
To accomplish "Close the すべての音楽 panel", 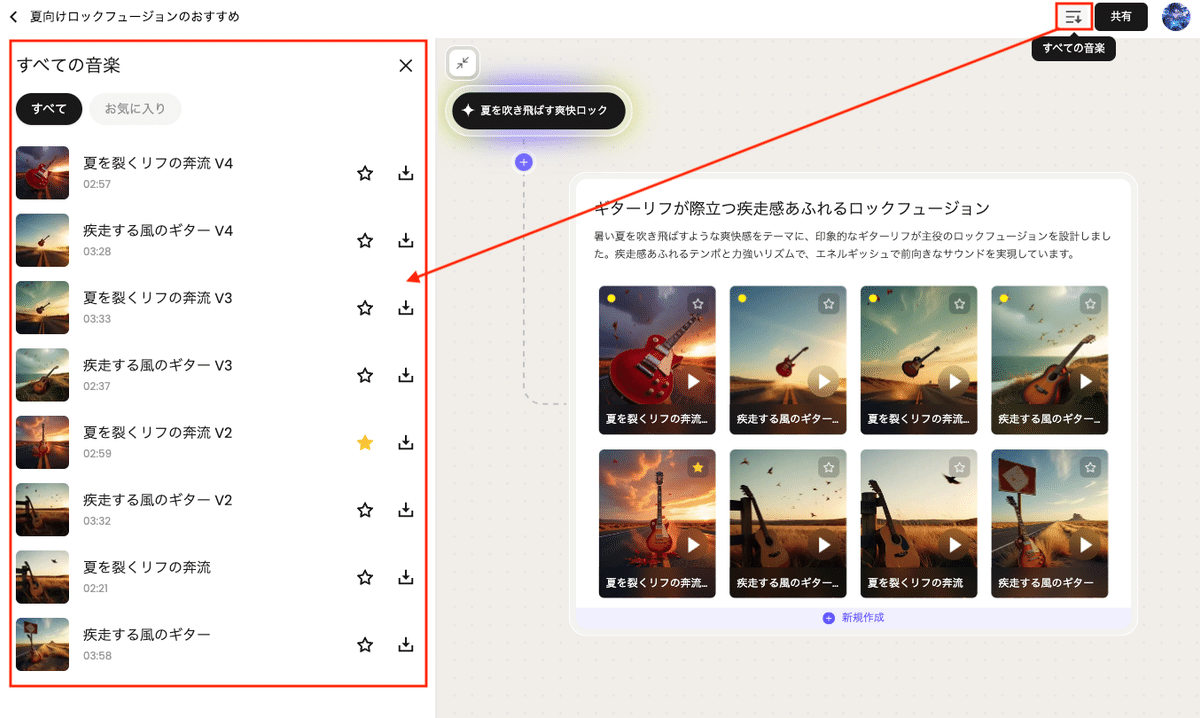I will click(x=406, y=66).
